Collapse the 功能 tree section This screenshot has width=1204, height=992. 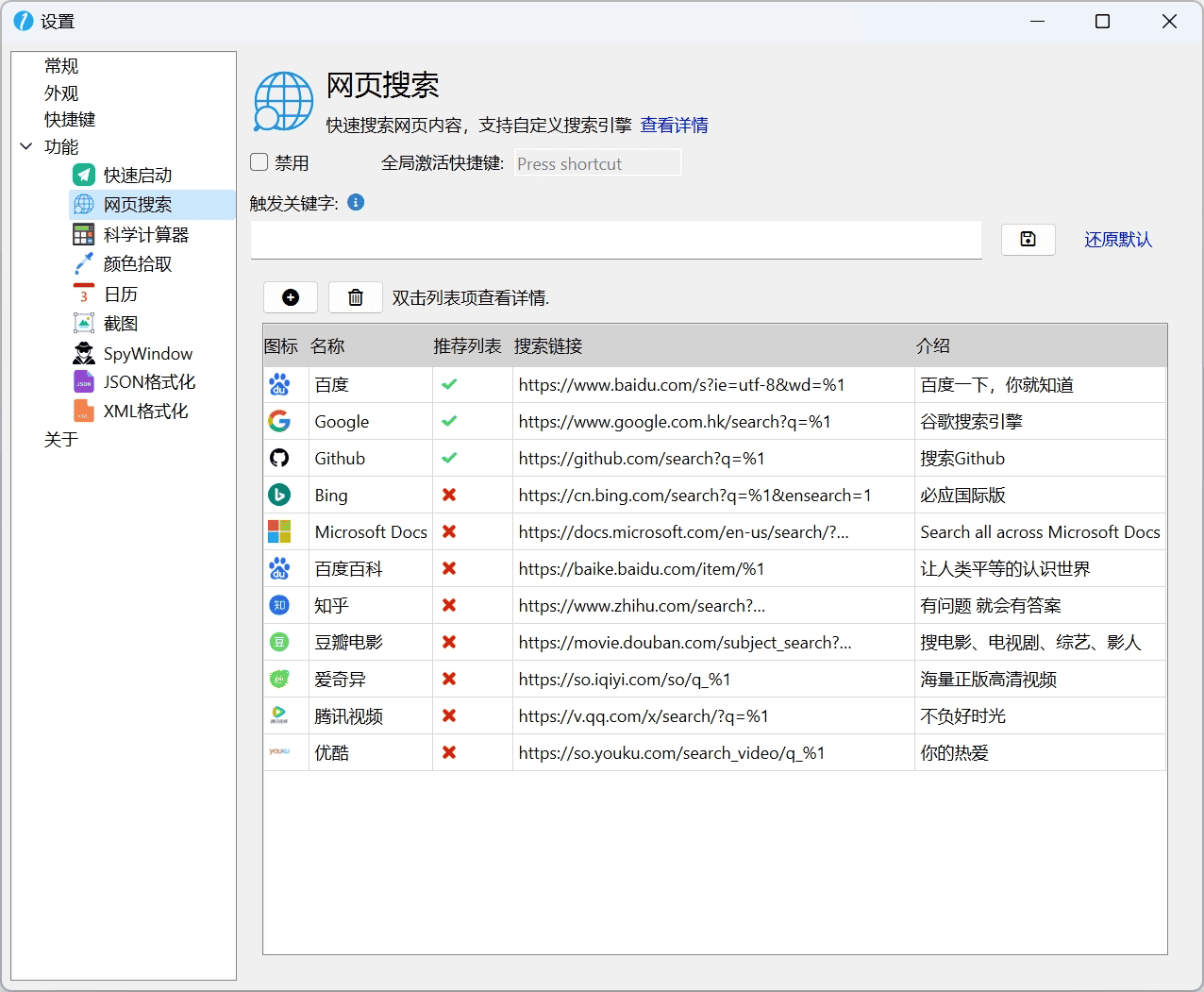tap(26, 146)
